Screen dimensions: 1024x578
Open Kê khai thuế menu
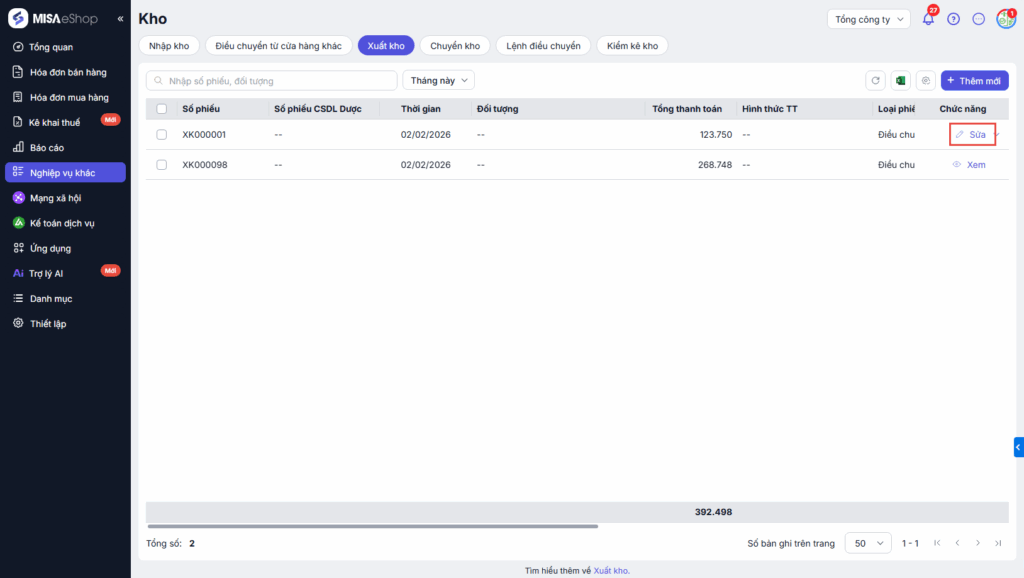65,122
